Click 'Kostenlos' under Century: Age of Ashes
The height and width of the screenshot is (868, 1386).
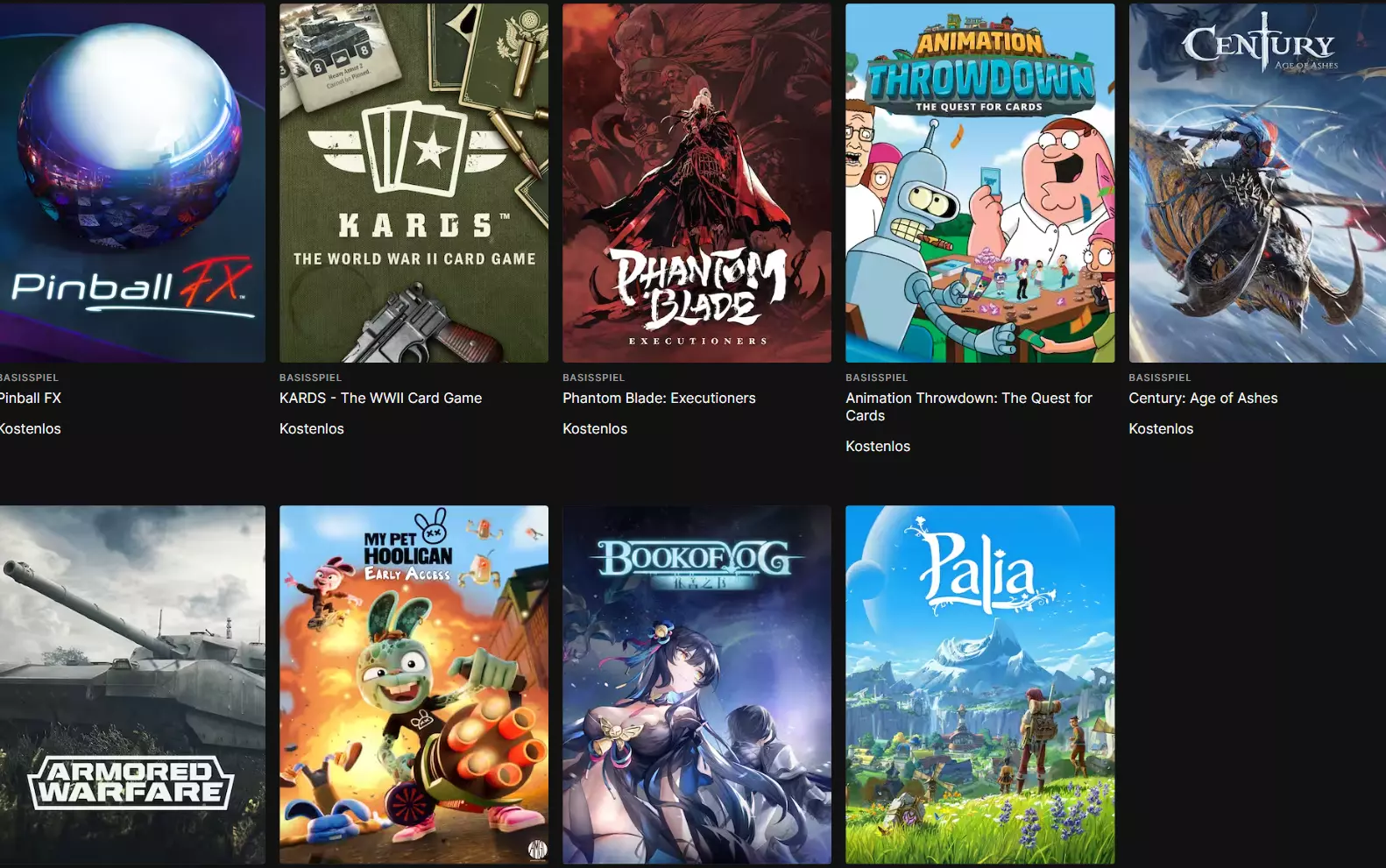[x=1161, y=428]
